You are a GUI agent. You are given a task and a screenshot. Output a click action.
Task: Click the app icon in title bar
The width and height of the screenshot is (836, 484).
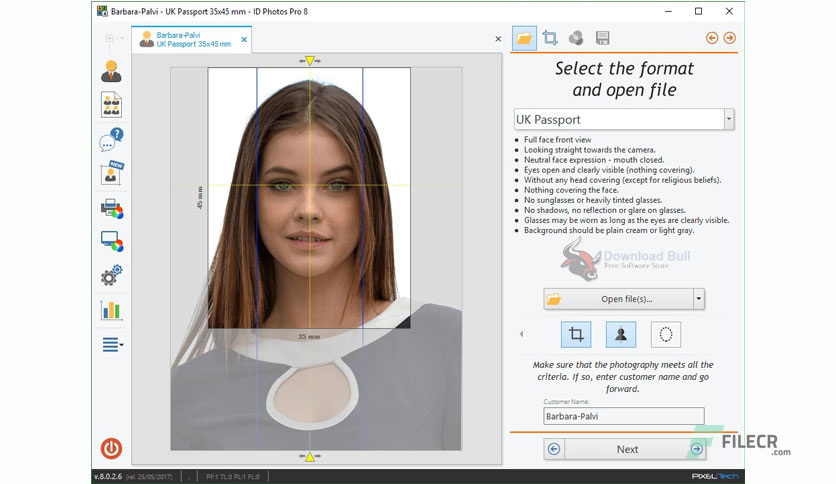tap(102, 11)
